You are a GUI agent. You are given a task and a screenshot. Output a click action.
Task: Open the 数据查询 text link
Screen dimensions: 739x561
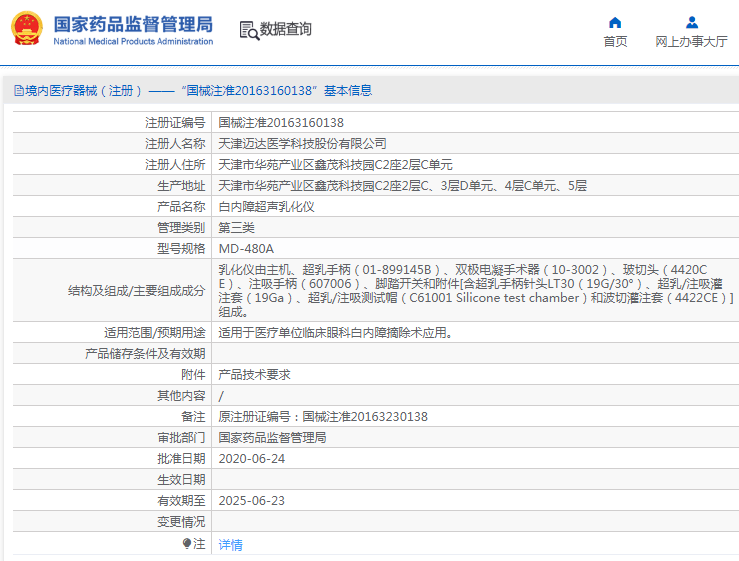pos(286,30)
